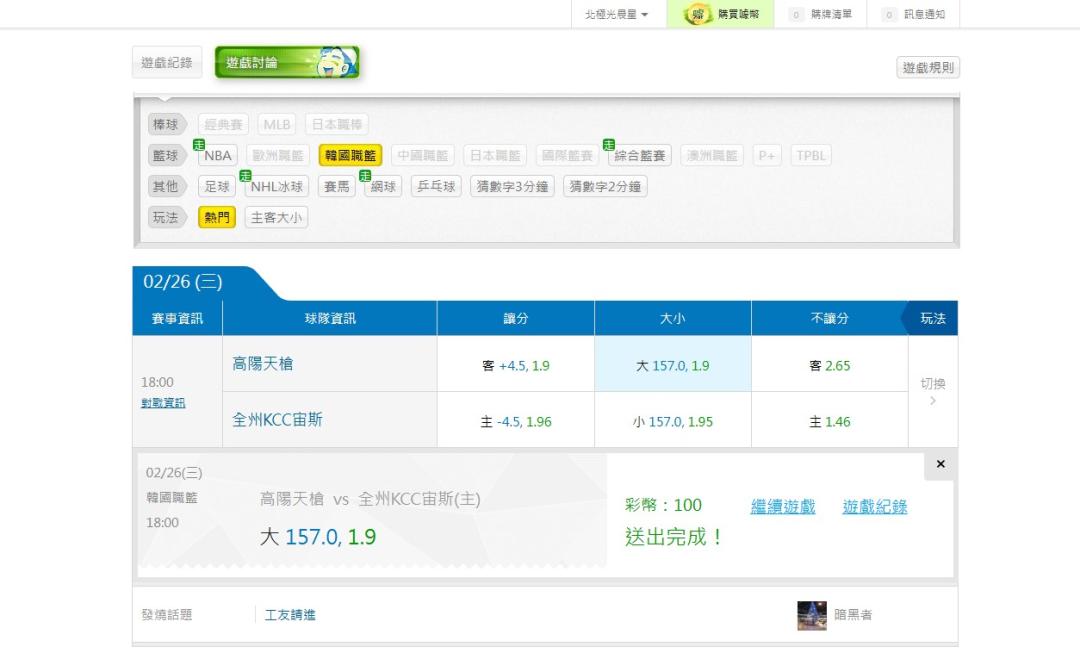Screen dimensions: 1080x659
Task: Open the 北極光晨星 user dropdown
Action: (617, 14)
